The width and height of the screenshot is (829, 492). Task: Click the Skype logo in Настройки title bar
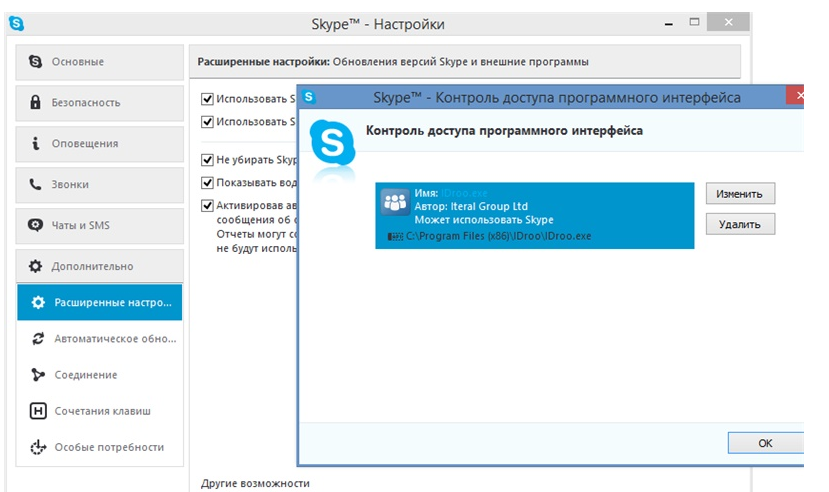pyautogui.click(x=16, y=24)
